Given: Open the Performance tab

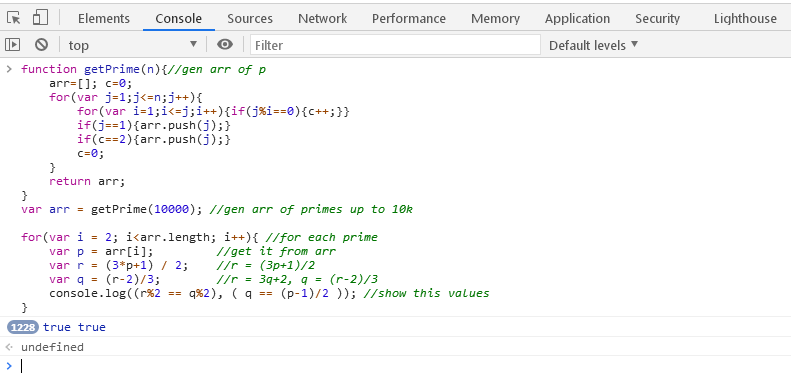Looking at the screenshot, I should click(x=409, y=19).
